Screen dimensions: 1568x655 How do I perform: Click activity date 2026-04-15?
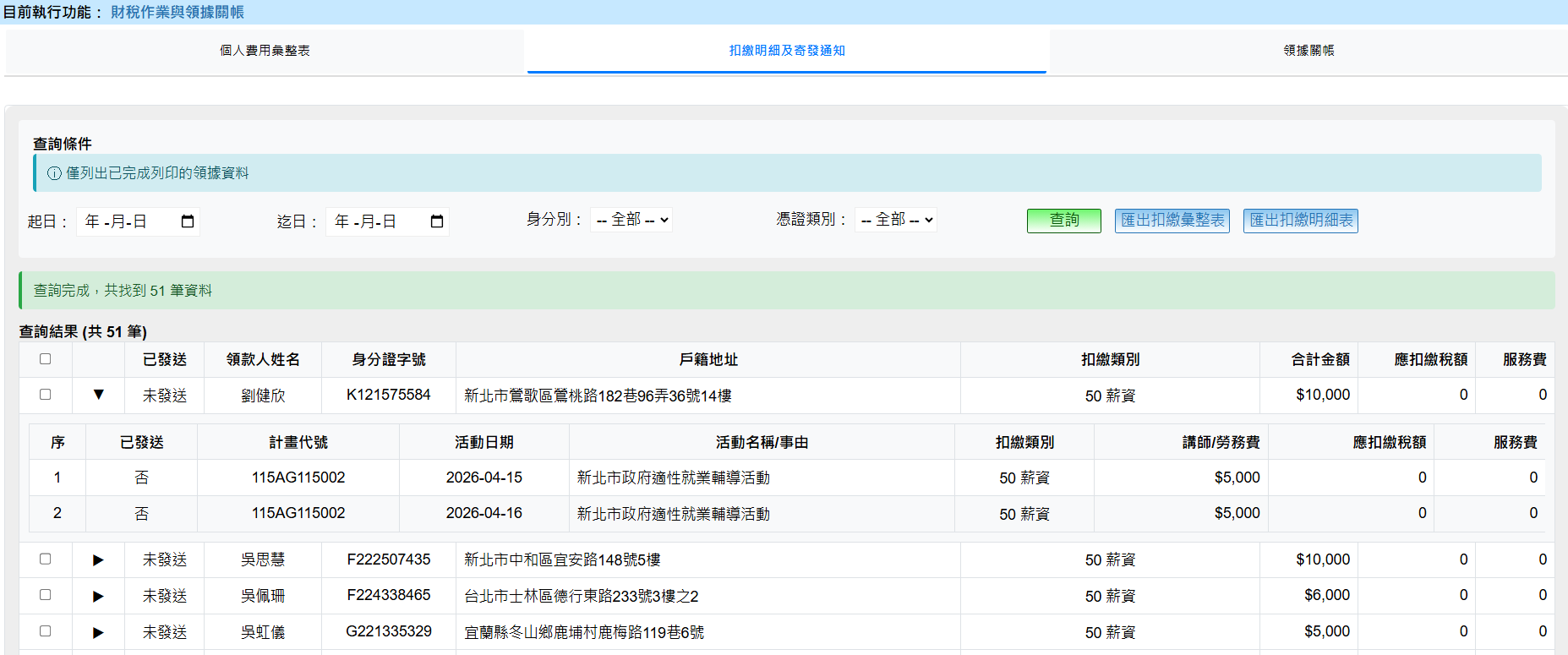pos(484,478)
